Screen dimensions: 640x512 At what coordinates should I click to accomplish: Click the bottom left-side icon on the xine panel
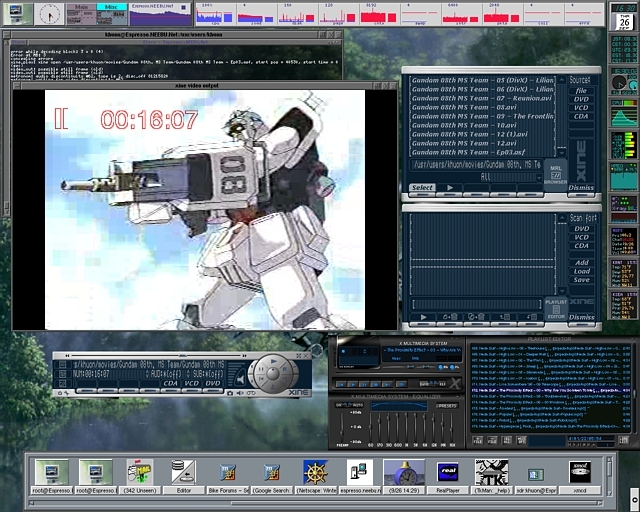[x=62, y=384]
